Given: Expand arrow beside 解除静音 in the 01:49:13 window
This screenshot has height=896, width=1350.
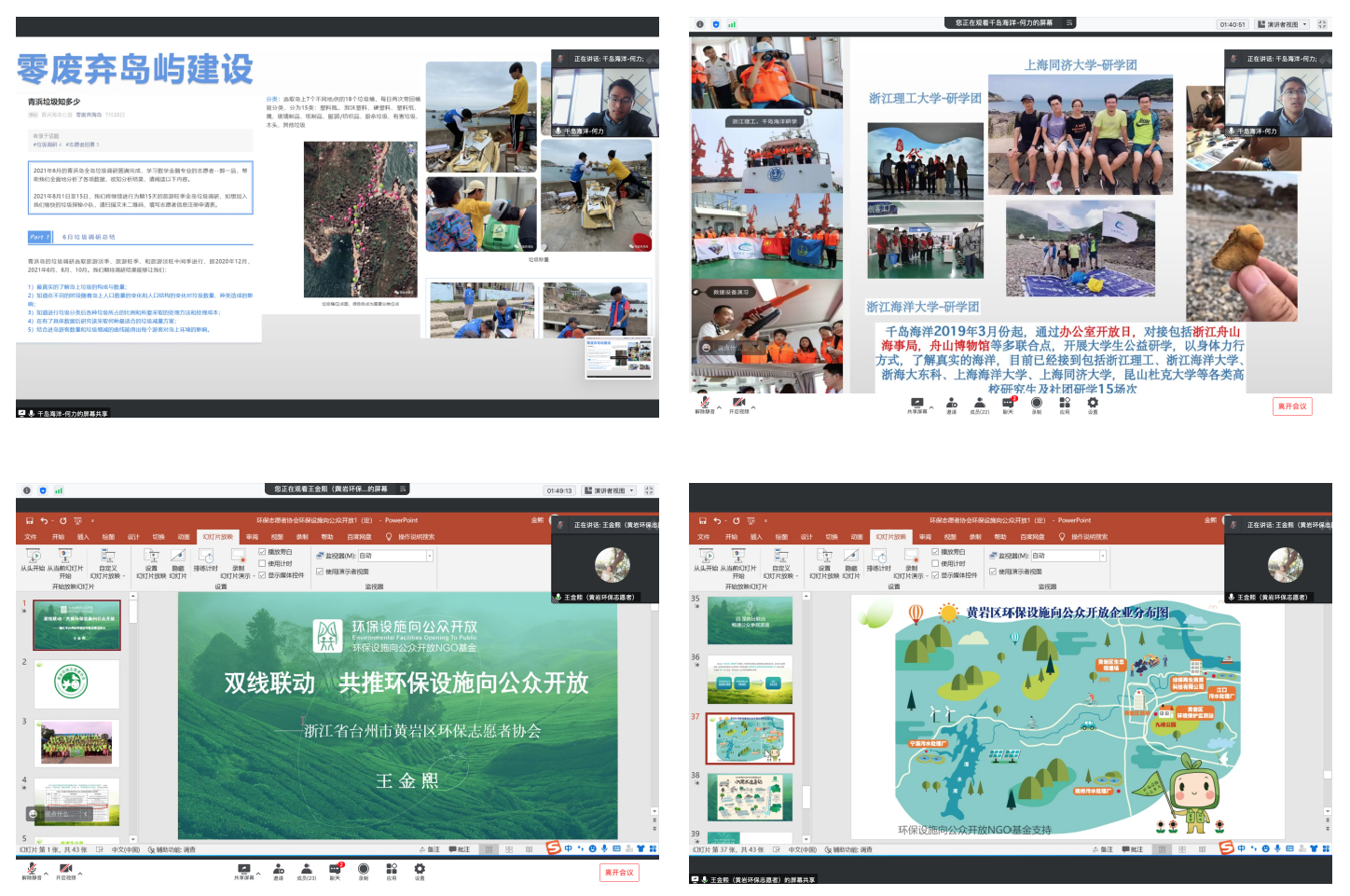Looking at the screenshot, I should 47,874.
